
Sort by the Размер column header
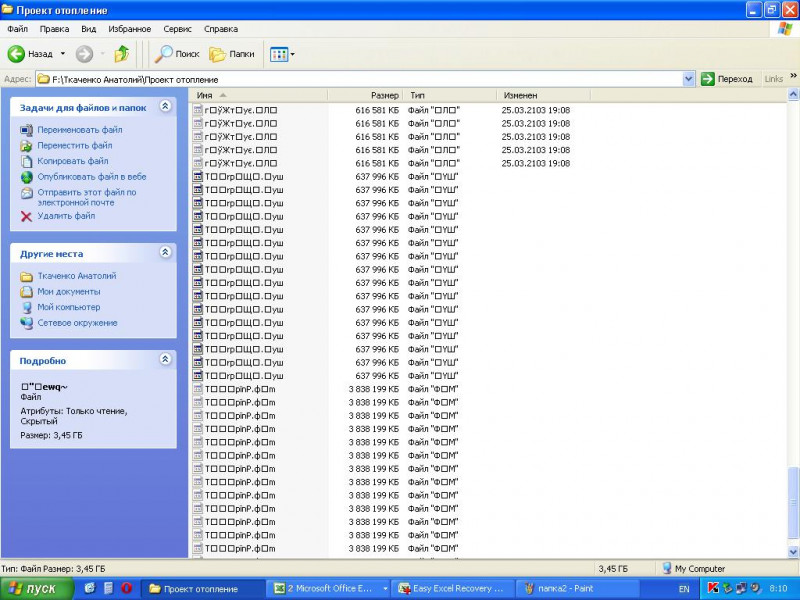pyautogui.click(x=365, y=95)
